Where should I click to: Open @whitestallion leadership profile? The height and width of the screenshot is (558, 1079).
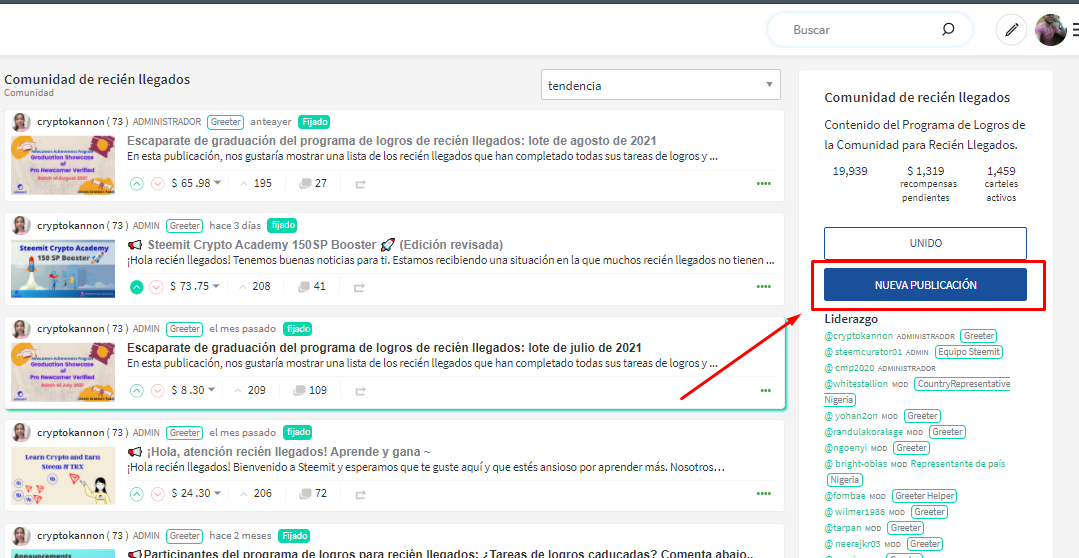(x=856, y=384)
